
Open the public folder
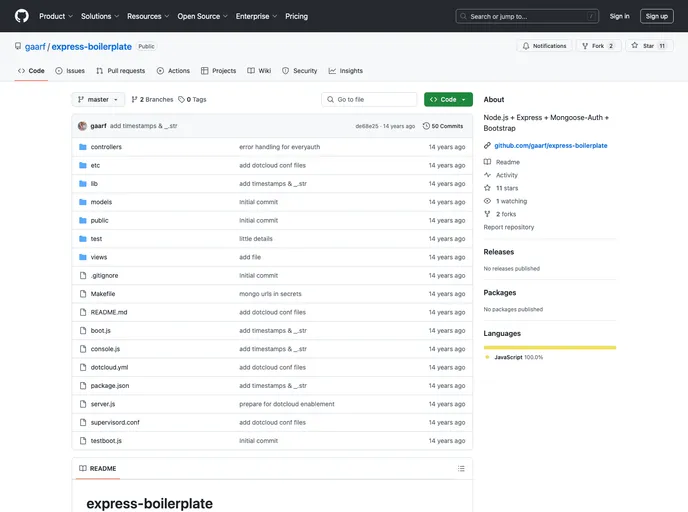pos(99,221)
